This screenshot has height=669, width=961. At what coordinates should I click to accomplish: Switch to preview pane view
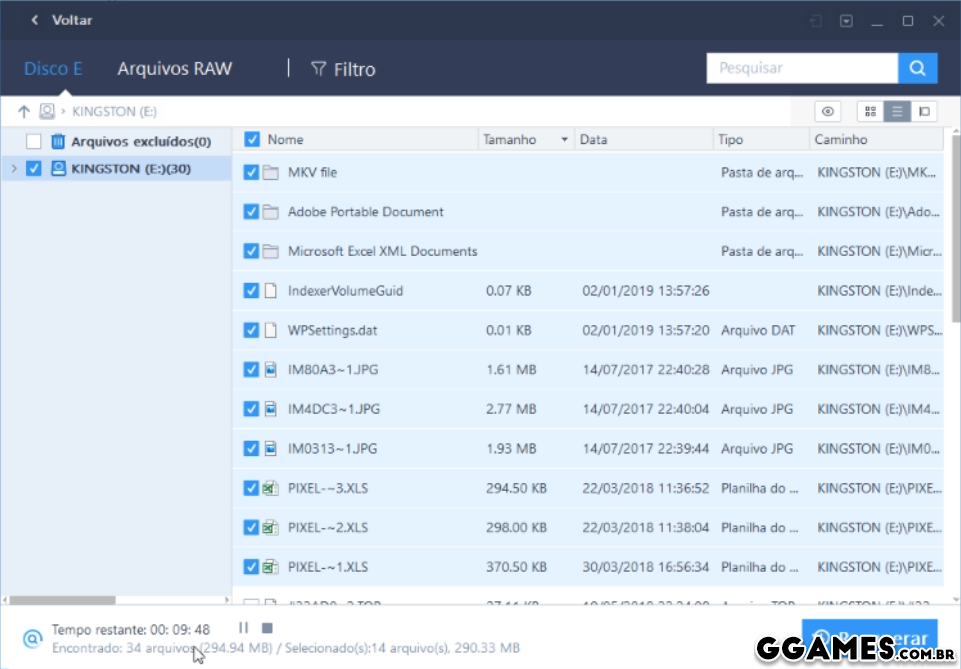coord(924,111)
